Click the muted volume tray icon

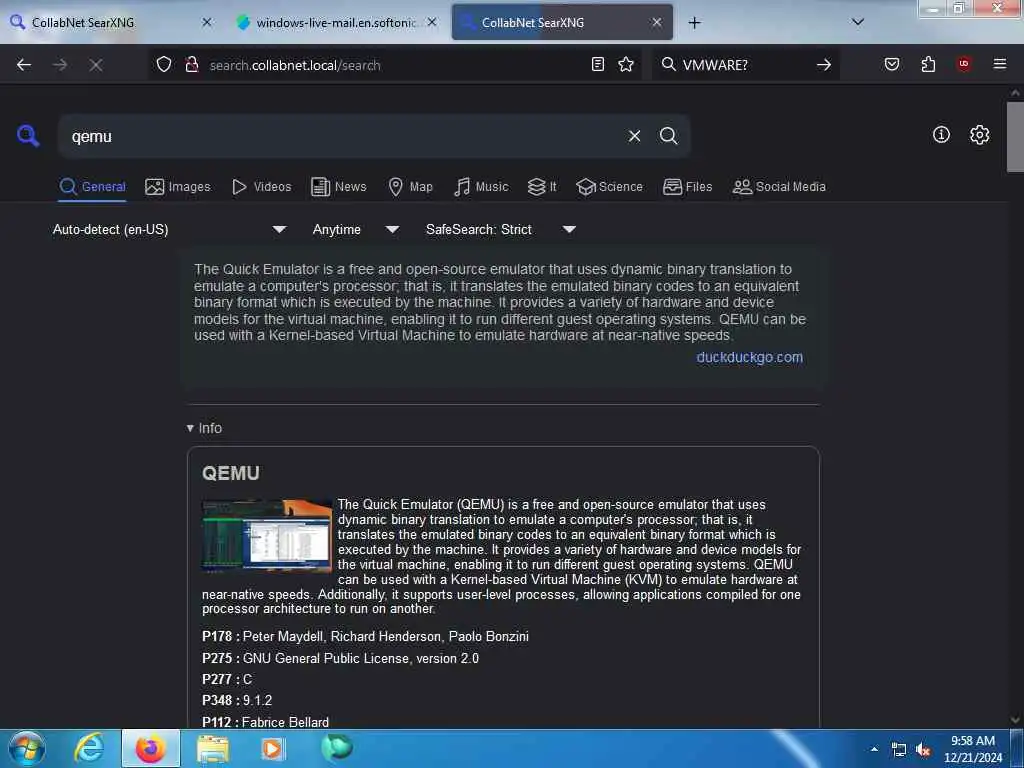point(922,750)
